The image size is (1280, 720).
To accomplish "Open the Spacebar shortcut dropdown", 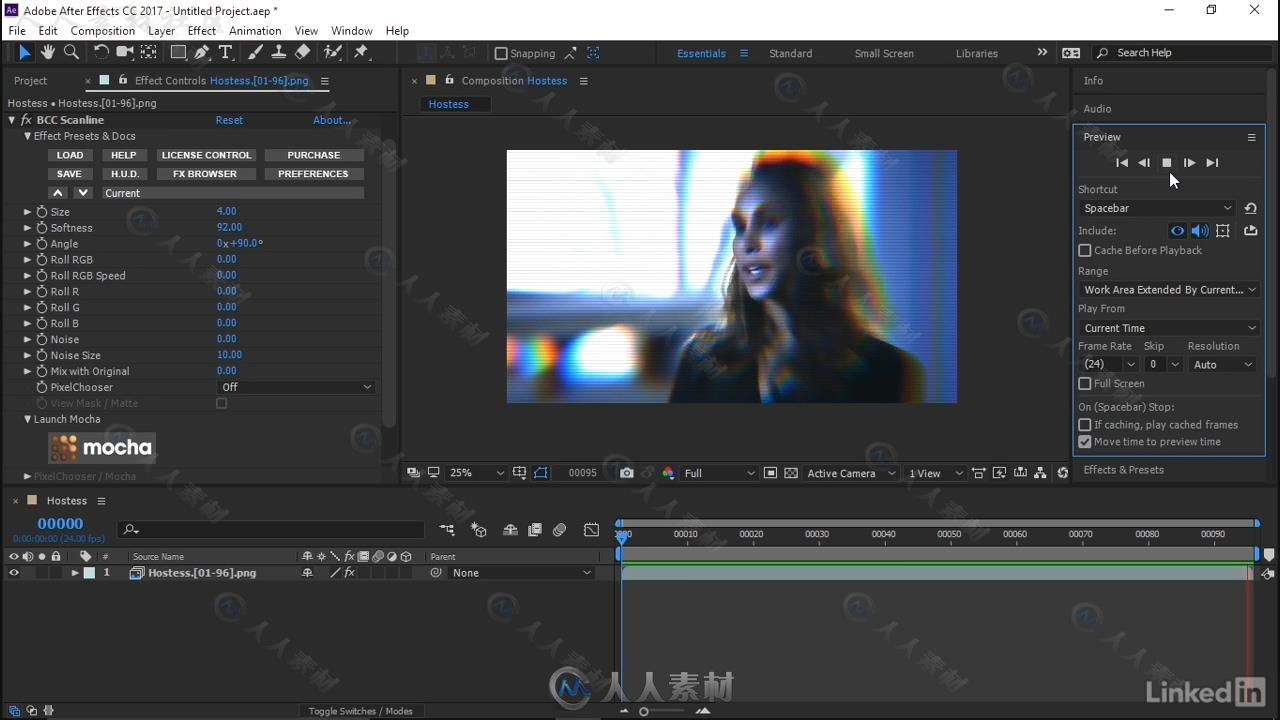I will point(1158,208).
